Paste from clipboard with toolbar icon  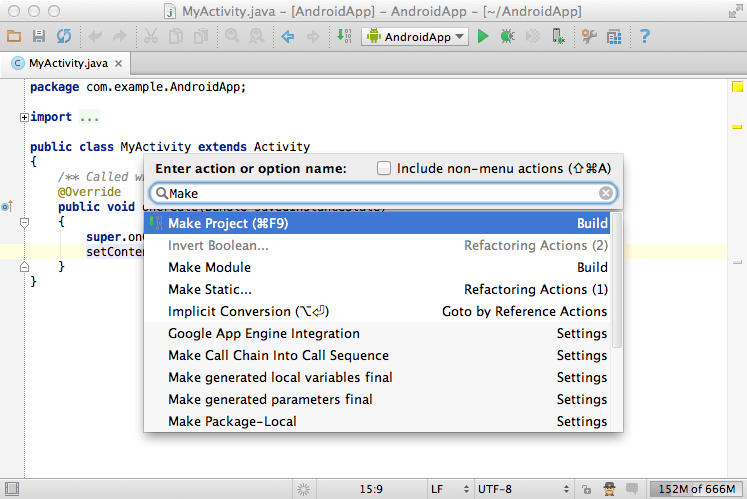(x=201, y=36)
